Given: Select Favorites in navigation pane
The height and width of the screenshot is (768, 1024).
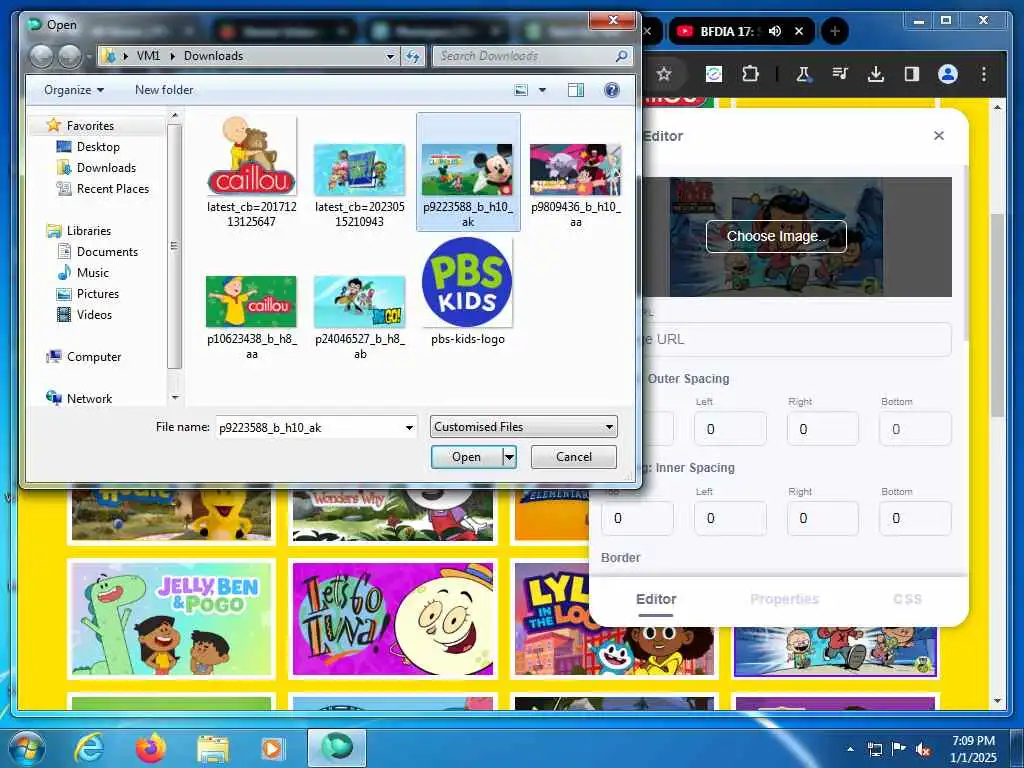Looking at the screenshot, I should click(x=90, y=125).
